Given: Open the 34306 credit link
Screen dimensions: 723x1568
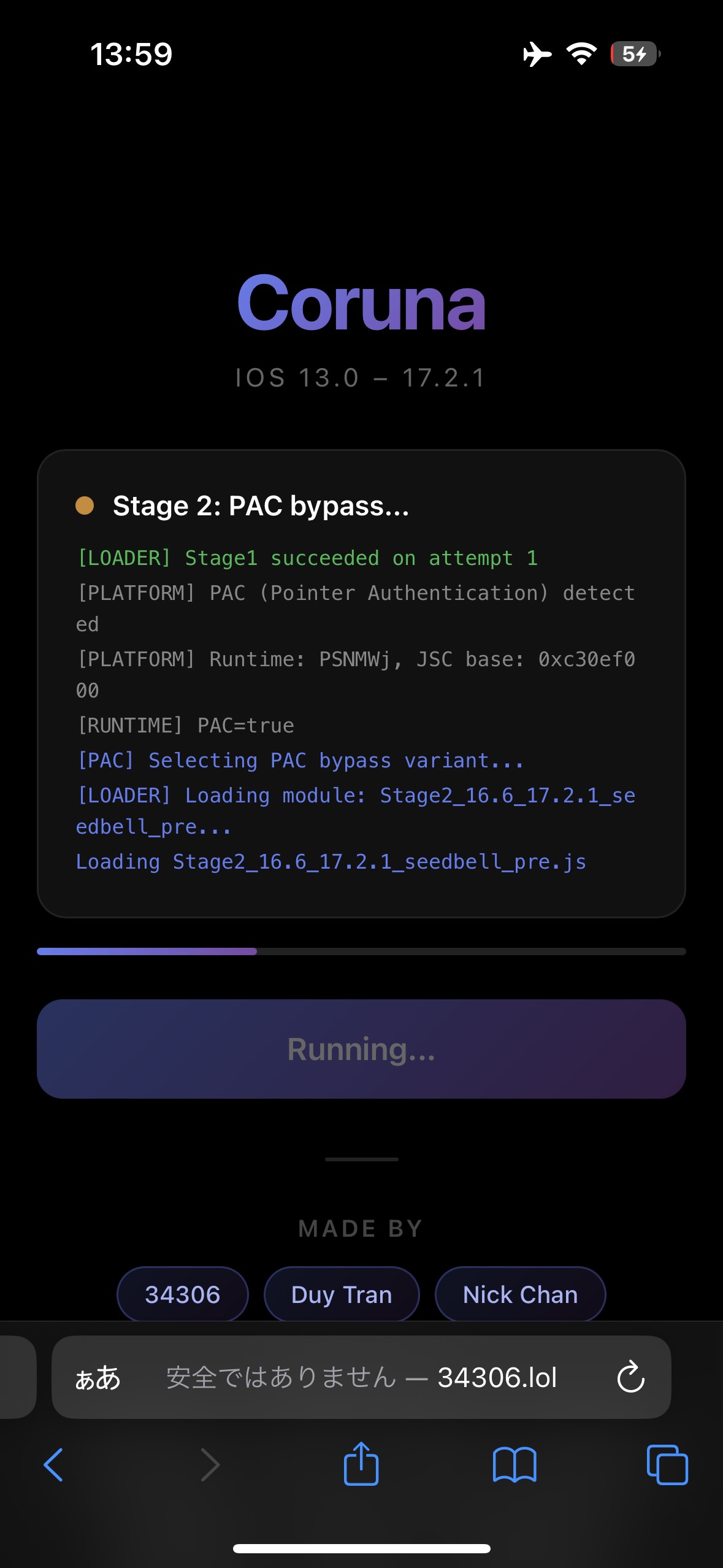Looking at the screenshot, I should [183, 1294].
